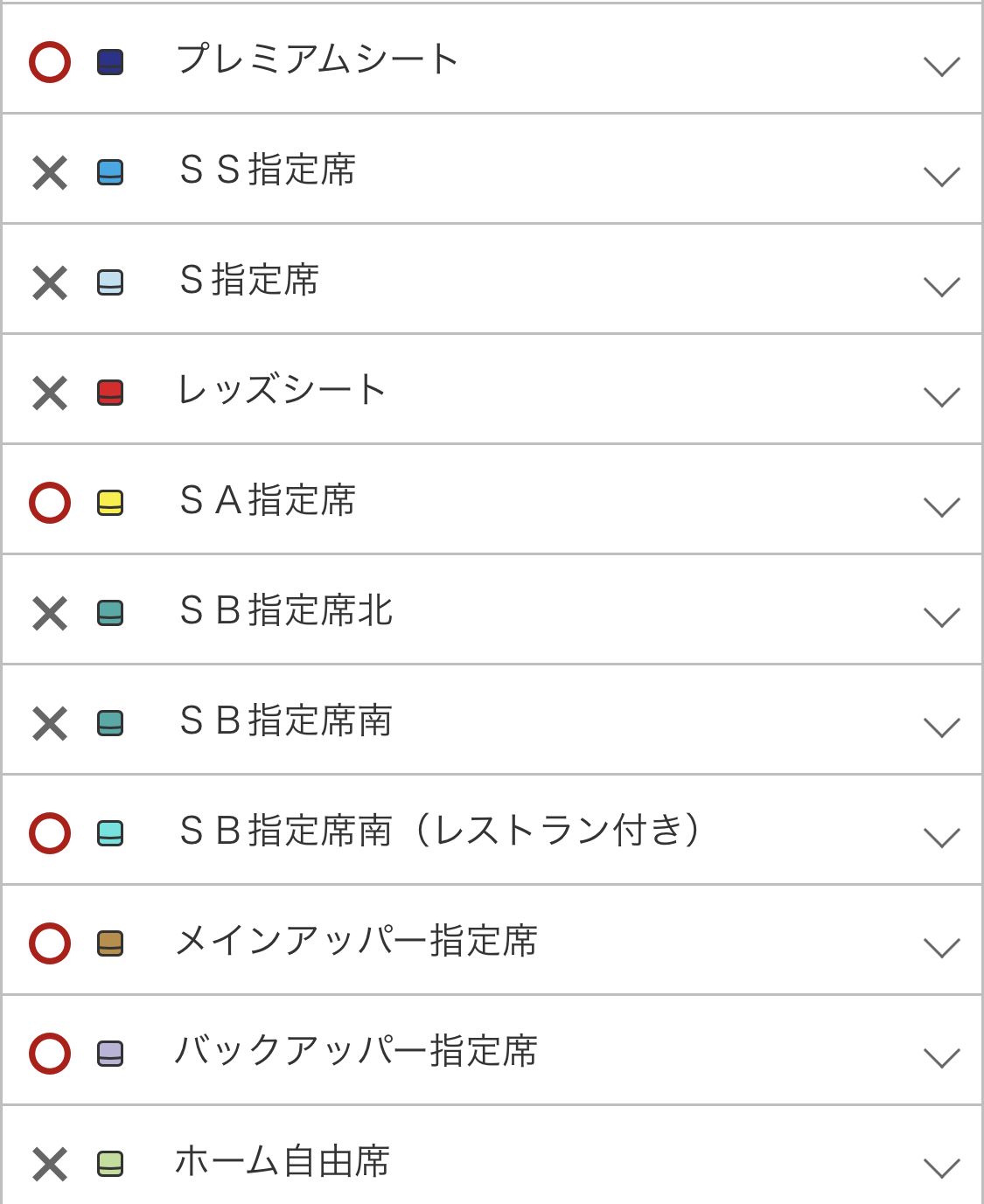
Task: Click the available circle icon for プレミアムシート
Action: click(50, 62)
